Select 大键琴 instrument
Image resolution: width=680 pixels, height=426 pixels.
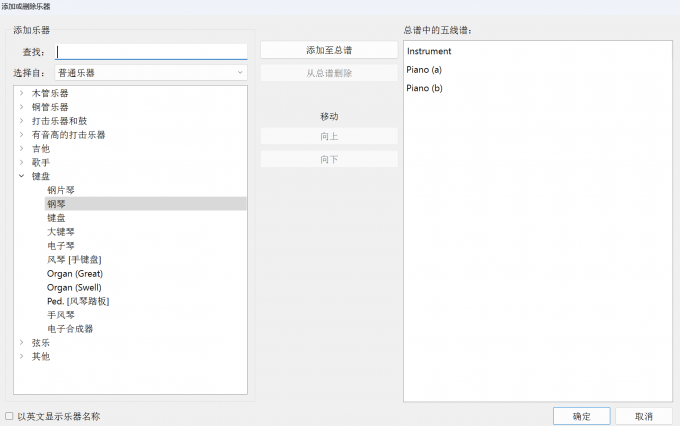click(x=61, y=232)
